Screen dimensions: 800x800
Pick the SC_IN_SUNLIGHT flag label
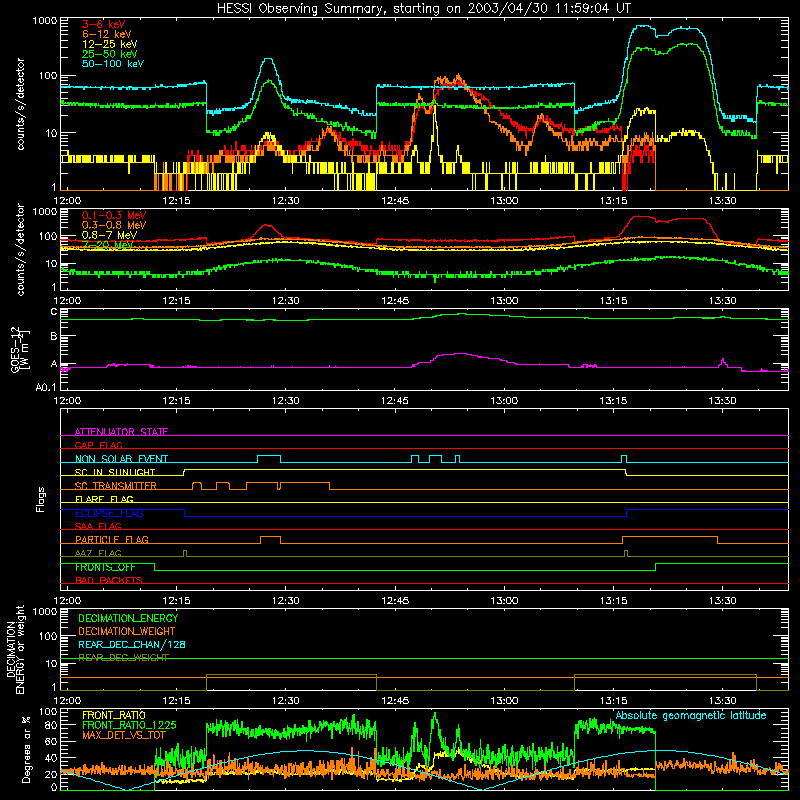pos(115,472)
